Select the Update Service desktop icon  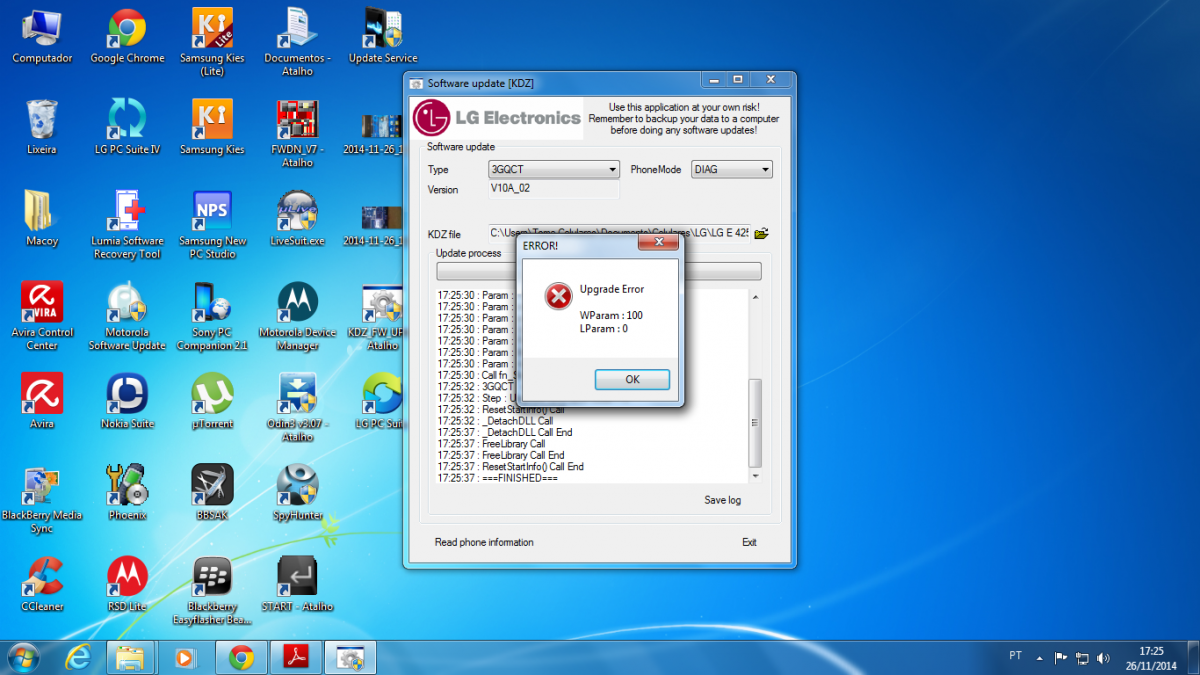[383, 37]
